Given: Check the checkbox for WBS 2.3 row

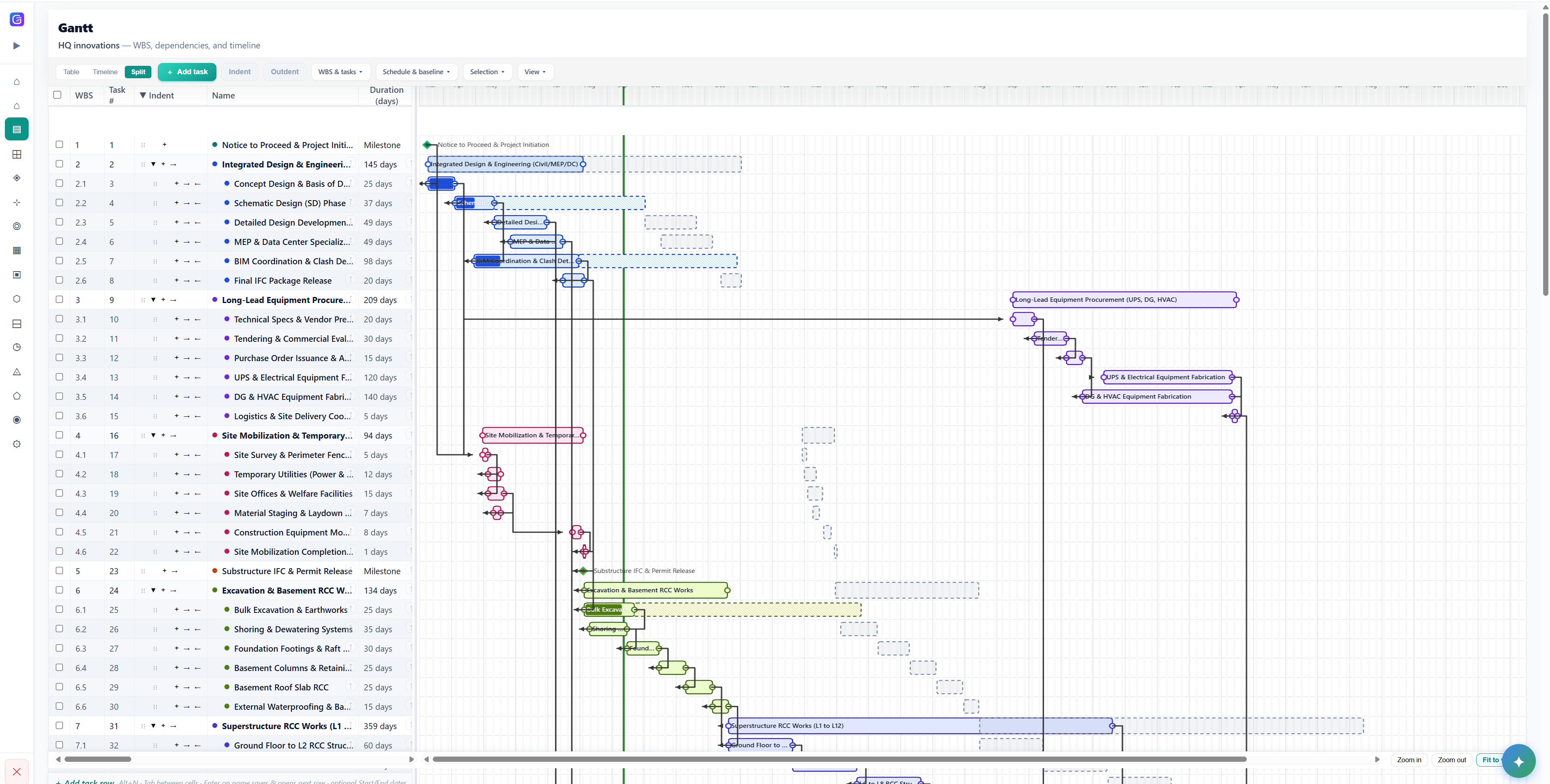Looking at the screenshot, I should (59, 222).
